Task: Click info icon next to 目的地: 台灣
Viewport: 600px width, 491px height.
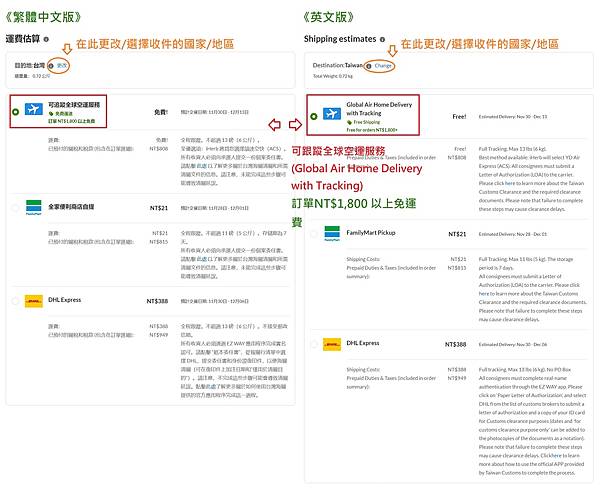Action: pos(51,66)
